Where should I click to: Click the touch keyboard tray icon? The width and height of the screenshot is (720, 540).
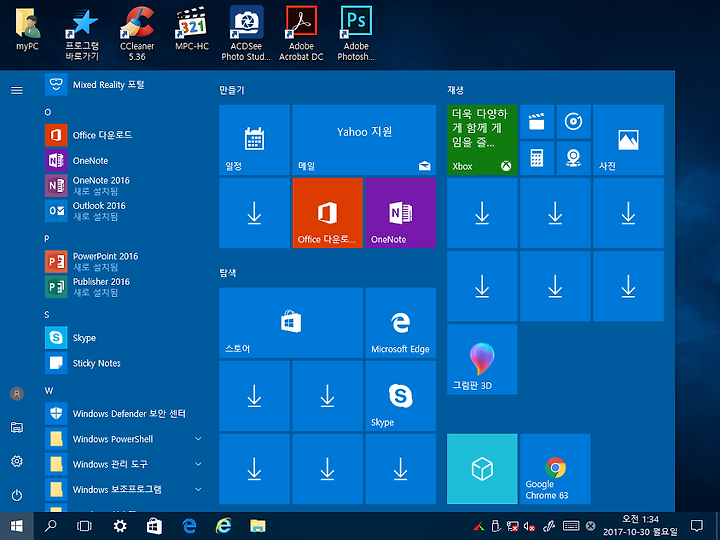click(x=571, y=526)
